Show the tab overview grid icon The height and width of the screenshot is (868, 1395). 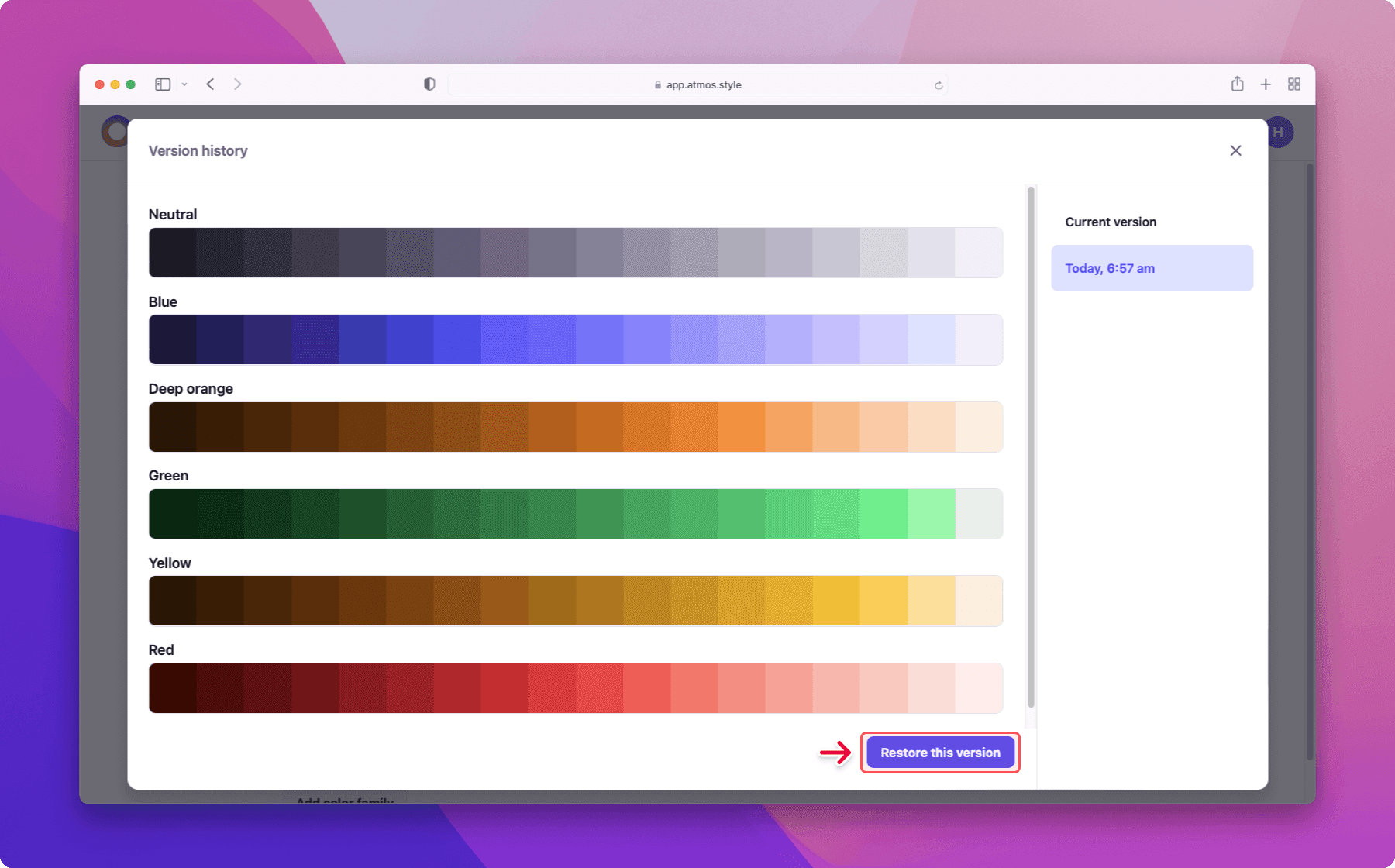[x=1294, y=84]
